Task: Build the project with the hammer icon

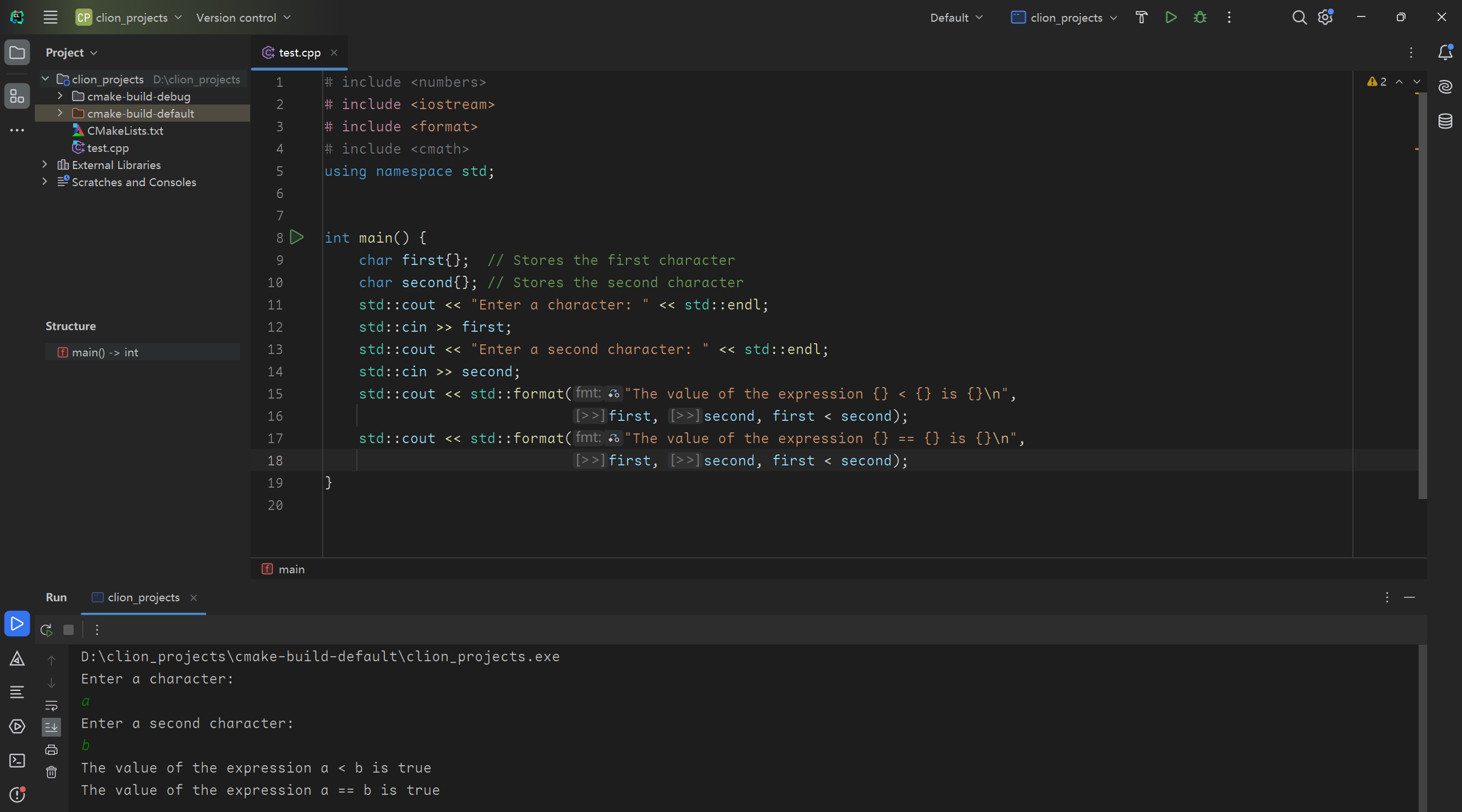Action: point(1141,17)
